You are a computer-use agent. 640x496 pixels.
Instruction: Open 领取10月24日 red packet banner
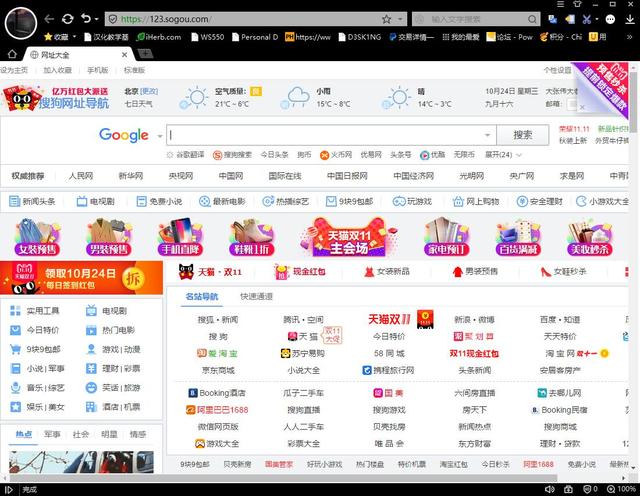pyautogui.click(x=81, y=278)
